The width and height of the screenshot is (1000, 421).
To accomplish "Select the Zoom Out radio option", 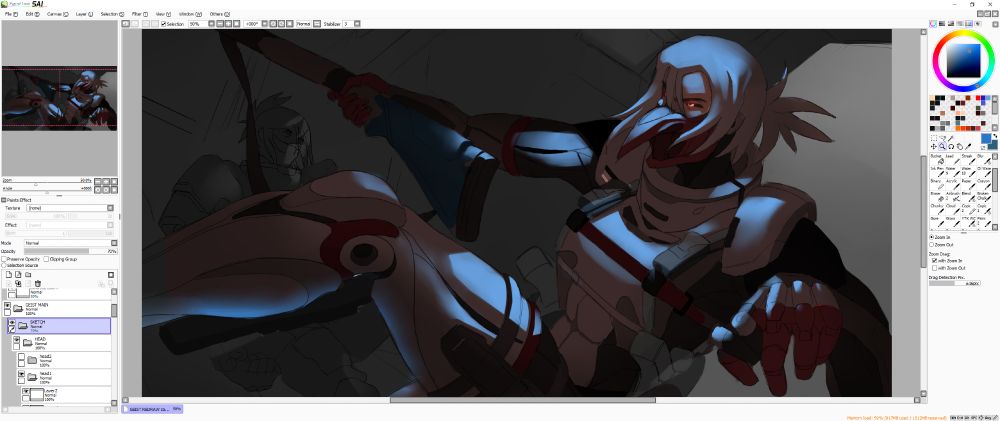I will (932, 244).
